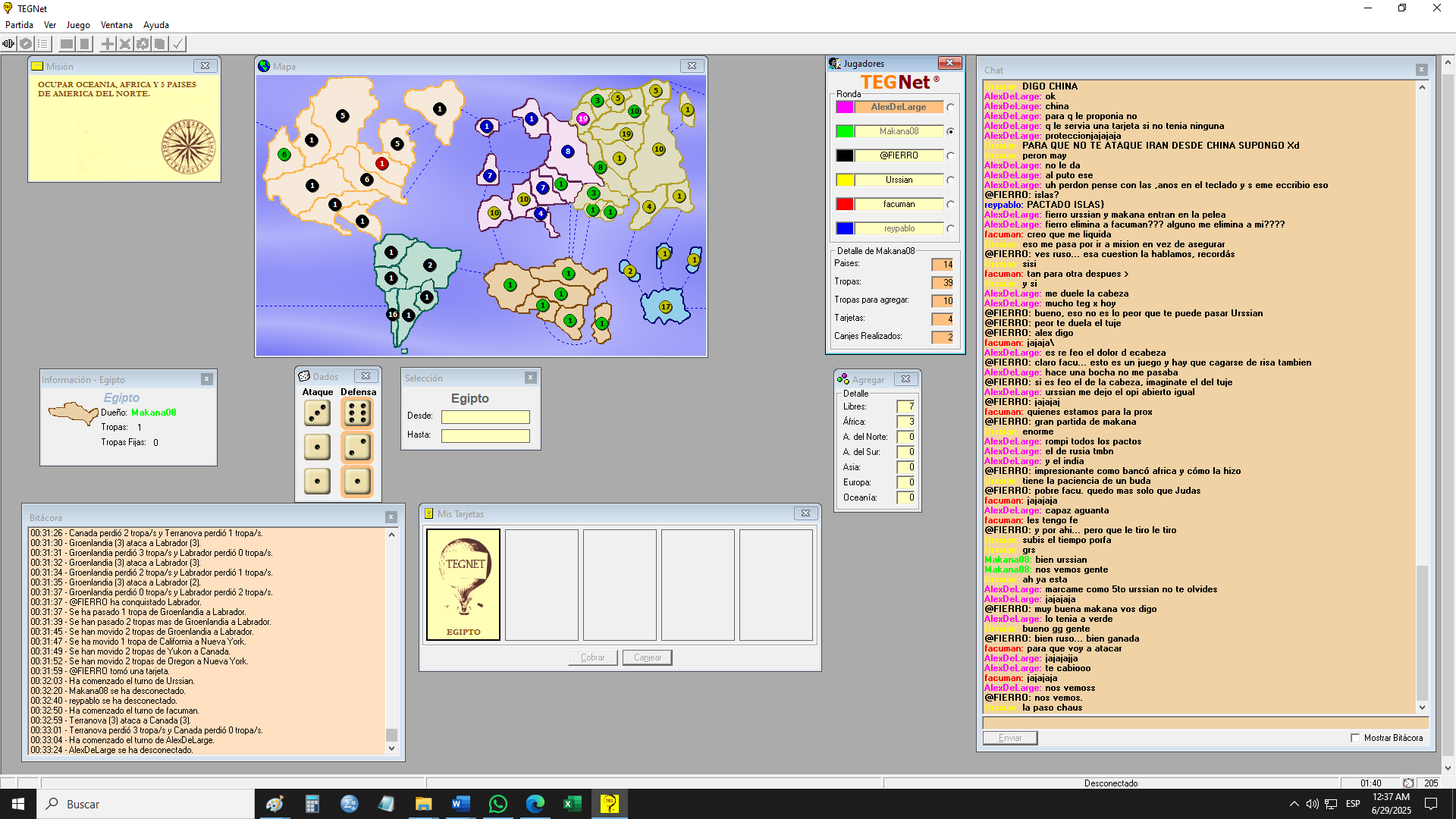Click the Start button on the Windows taskbar
Screen dimensions: 1456x819
pos(18,804)
